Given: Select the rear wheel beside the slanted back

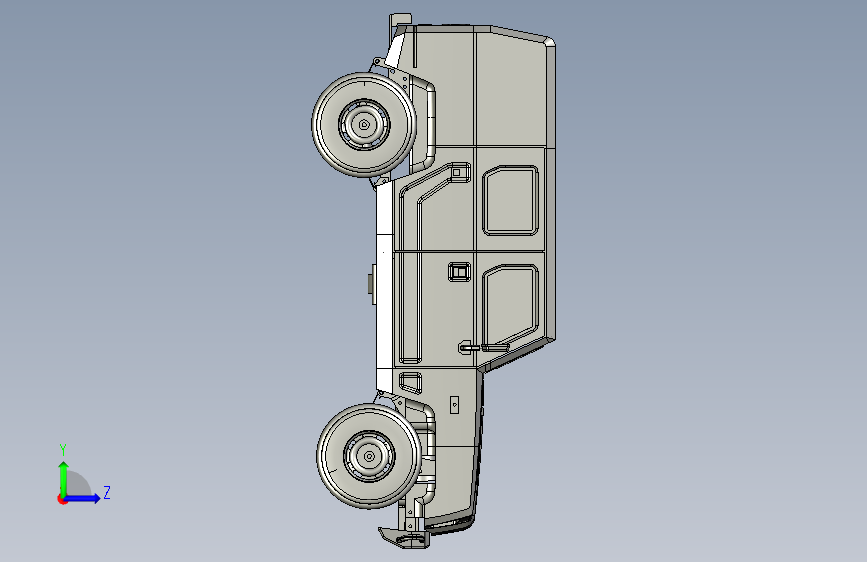Looking at the screenshot, I should pos(364,125).
